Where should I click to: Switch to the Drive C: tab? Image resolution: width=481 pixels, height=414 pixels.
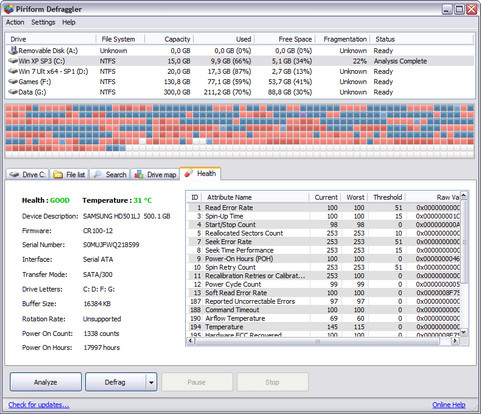27,175
